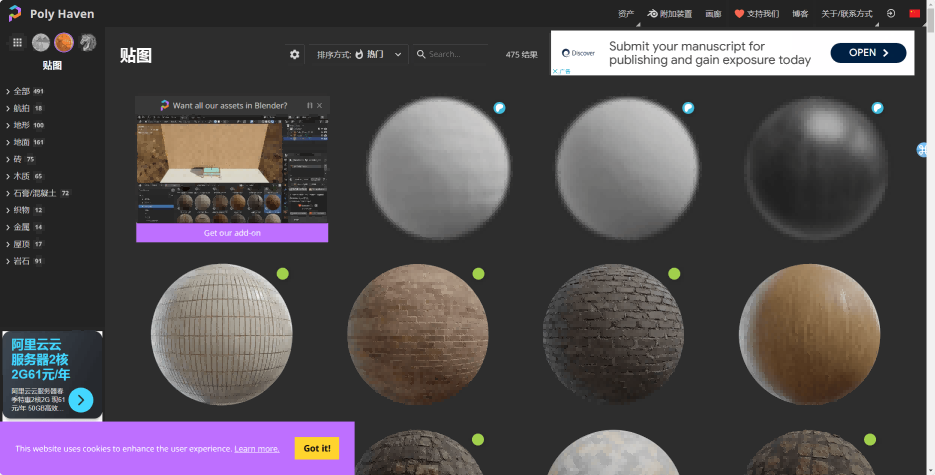The width and height of the screenshot is (935, 475).
Task: Click the Learn more cookie link
Action: tap(257, 449)
